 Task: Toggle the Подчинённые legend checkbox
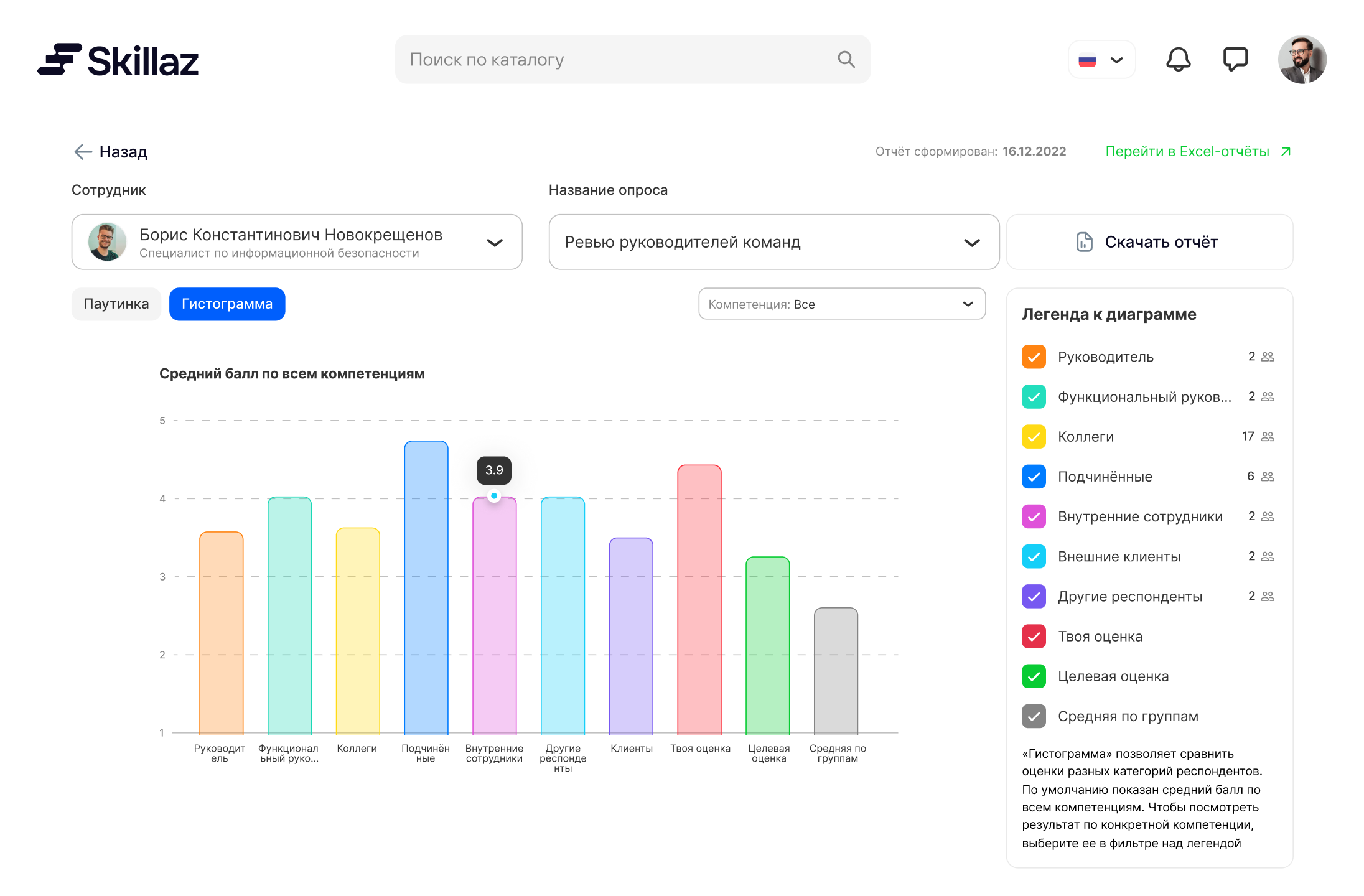1034,477
